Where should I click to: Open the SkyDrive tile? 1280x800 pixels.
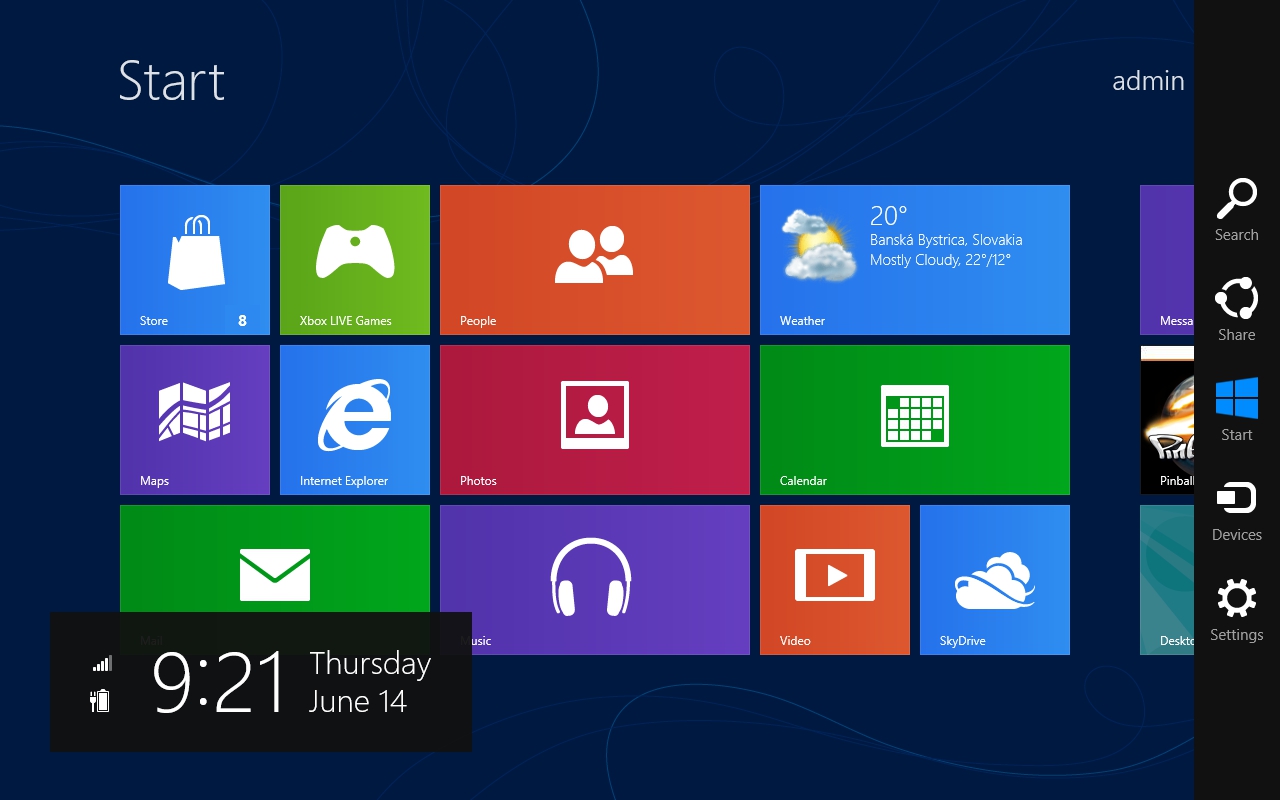pyautogui.click(x=995, y=580)
